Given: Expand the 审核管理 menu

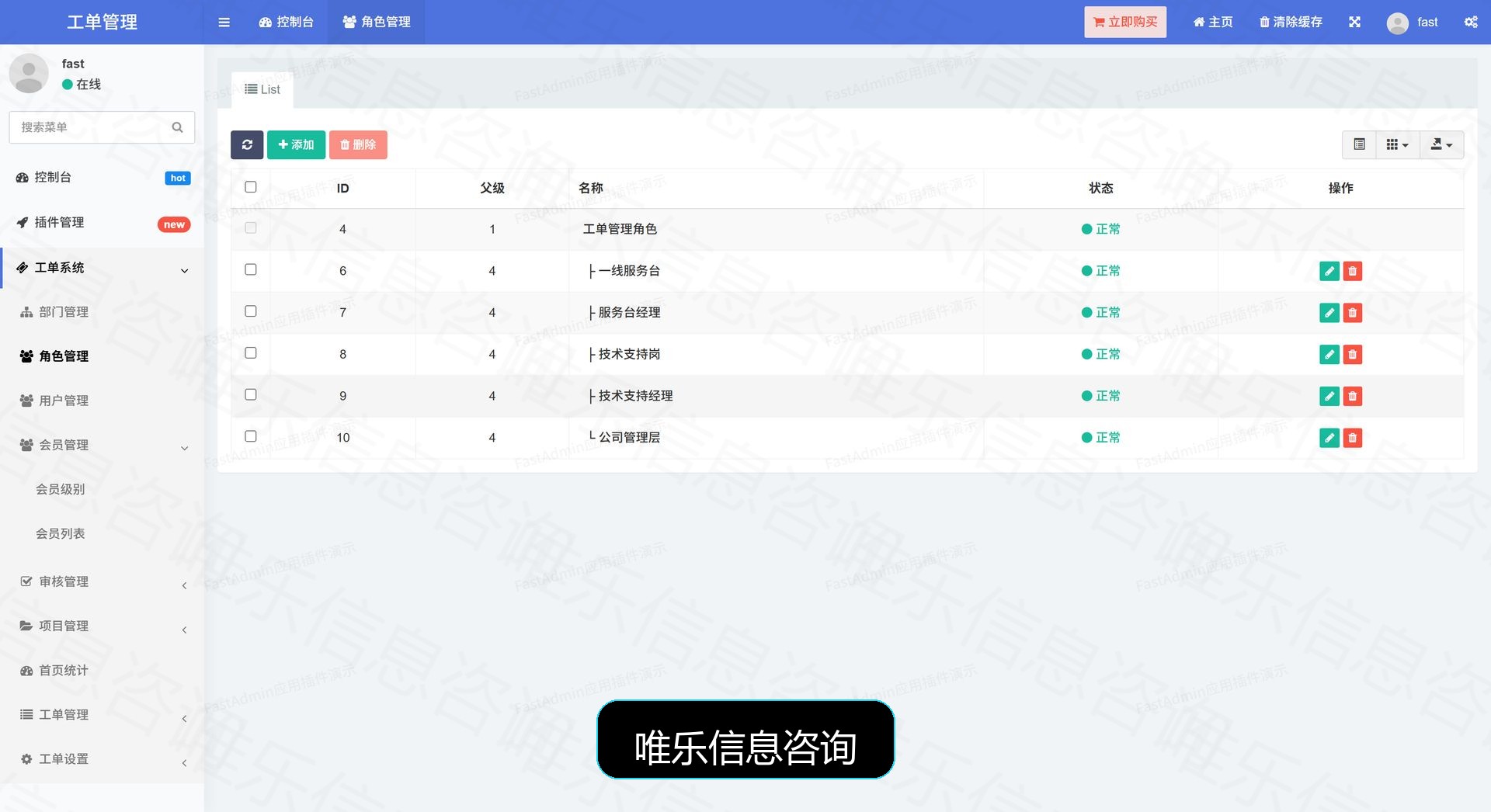Looking at the screenshot, I should [102, 581].
